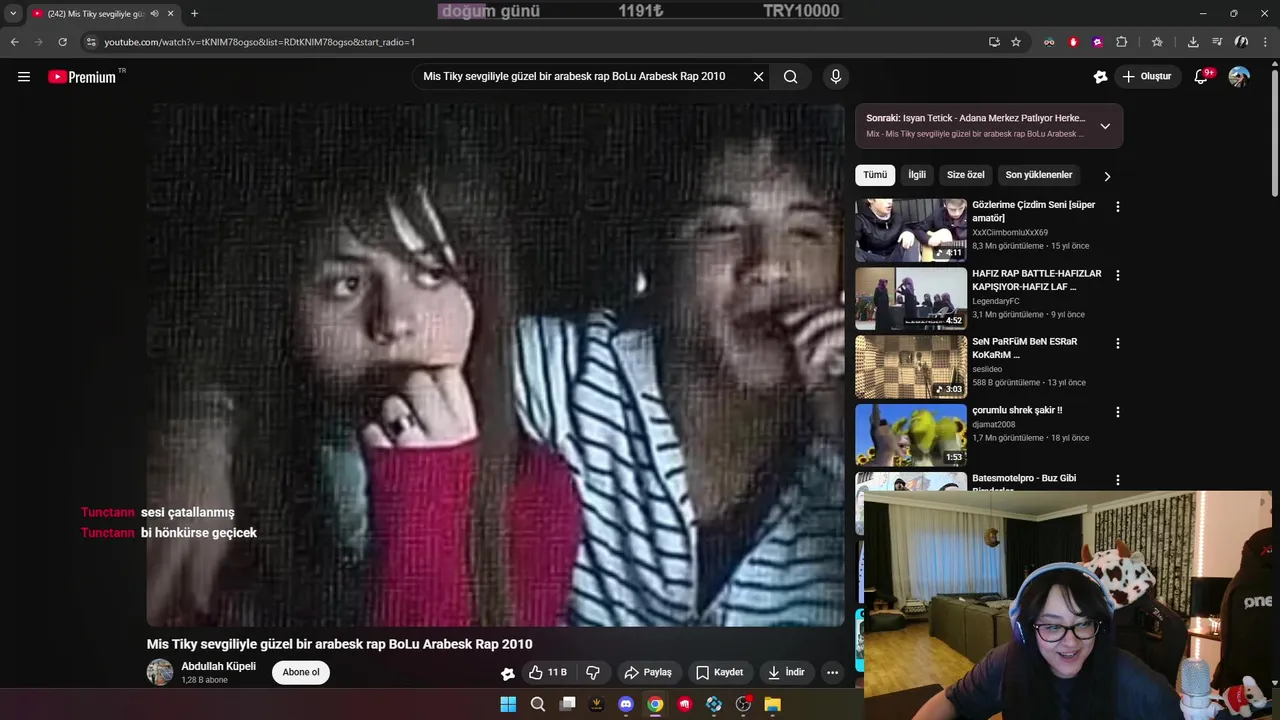The image size is (1280, 720).
Task: Open the purple star extension icon
Action: [1097, 42]
